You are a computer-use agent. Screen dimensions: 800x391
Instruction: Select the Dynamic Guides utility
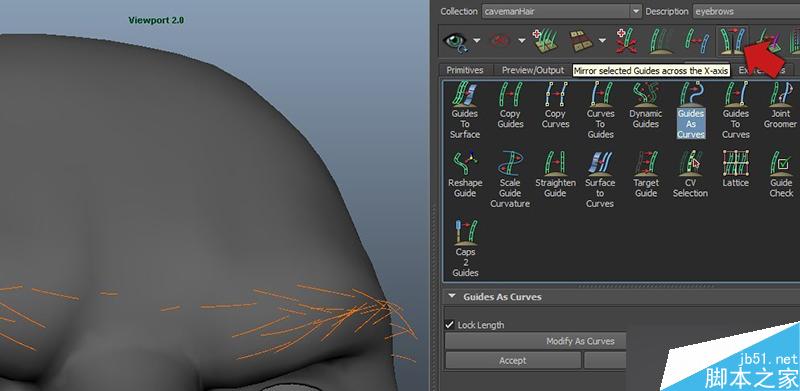(x=645, y=105)
